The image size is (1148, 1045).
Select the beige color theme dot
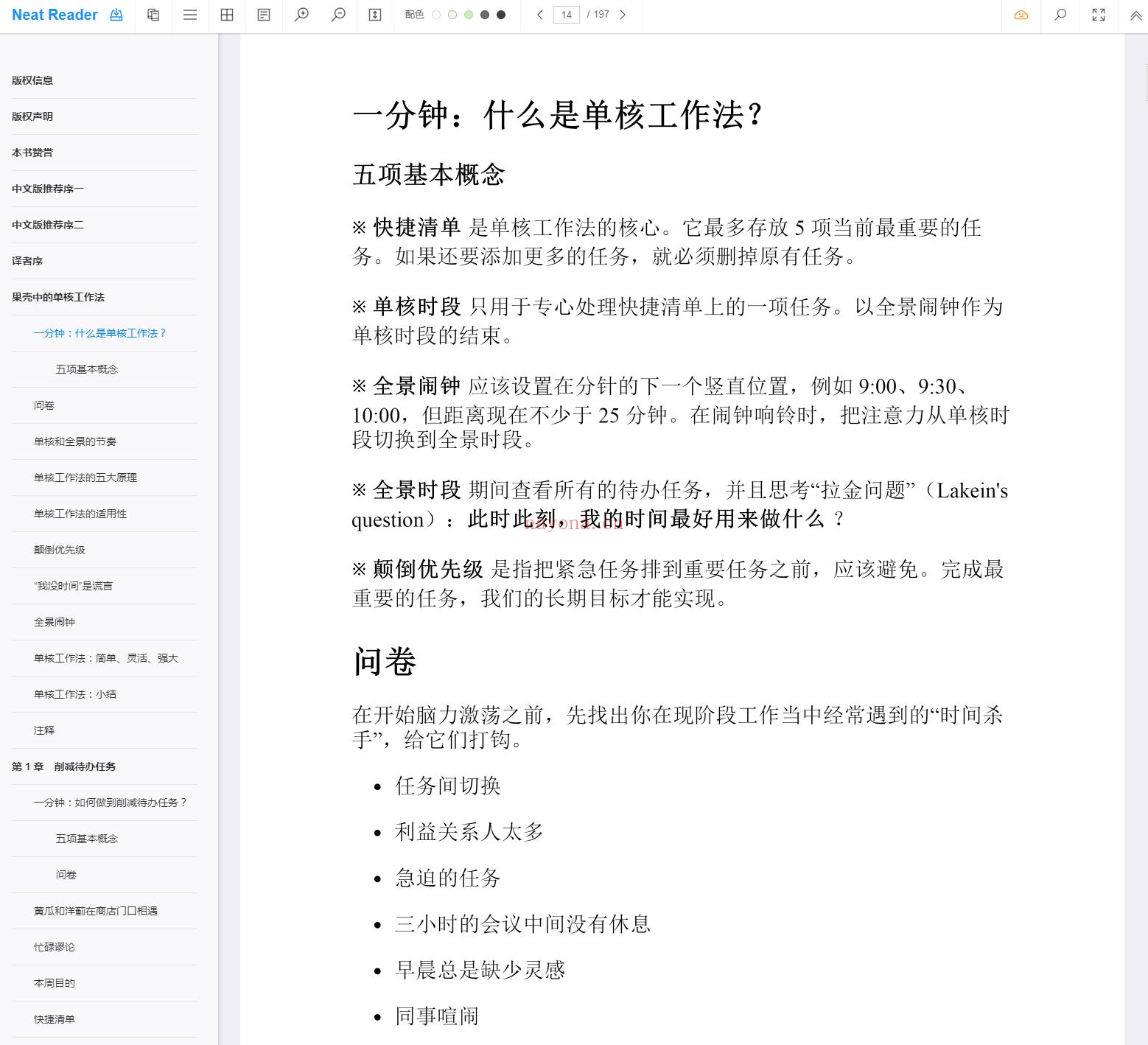pyautogui.click(x=452, y=15)
